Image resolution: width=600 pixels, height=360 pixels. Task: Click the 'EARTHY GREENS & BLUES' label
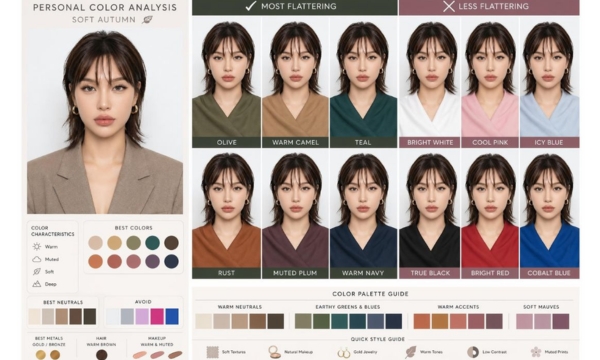point(347,307)
